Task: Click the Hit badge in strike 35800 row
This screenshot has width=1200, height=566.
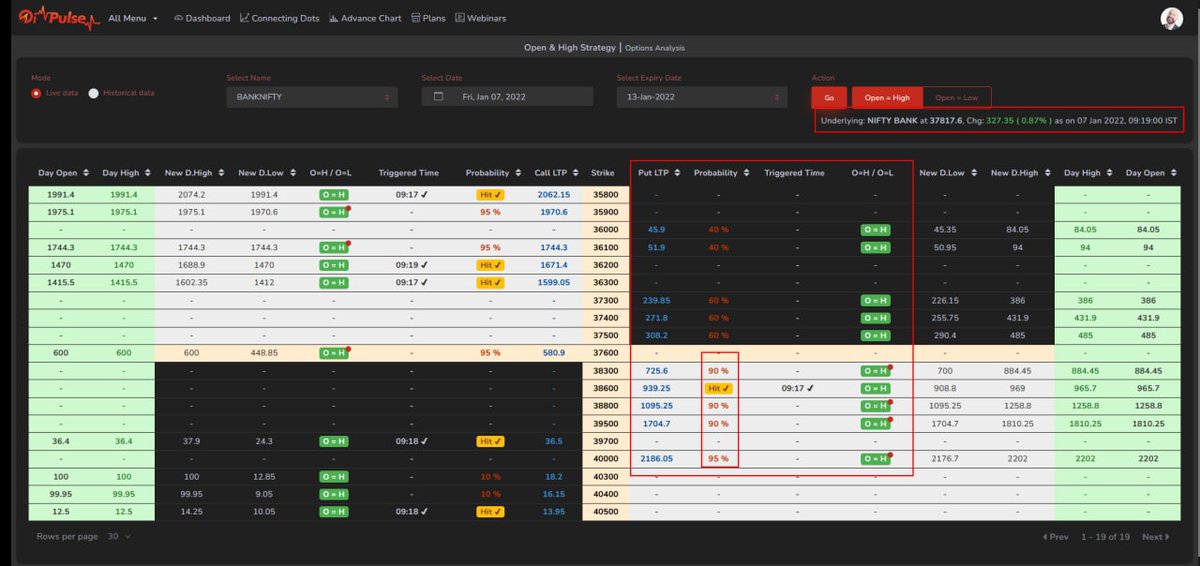Action: [x=490, y=195]
